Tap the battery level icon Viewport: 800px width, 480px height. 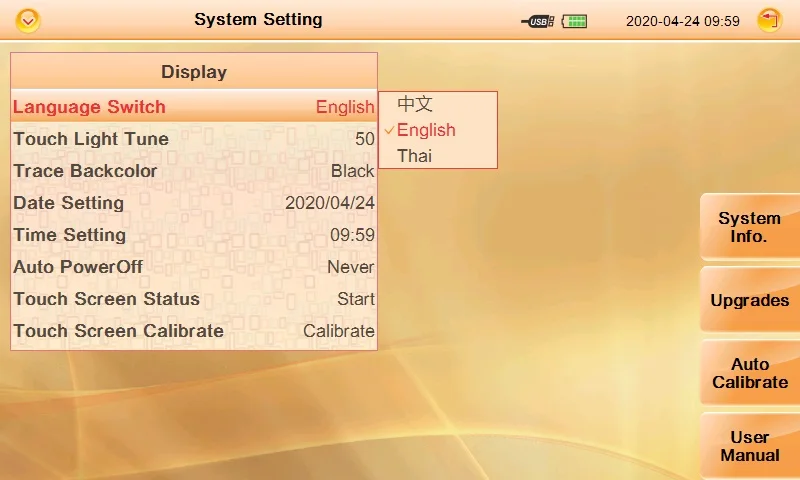point(574,21)
